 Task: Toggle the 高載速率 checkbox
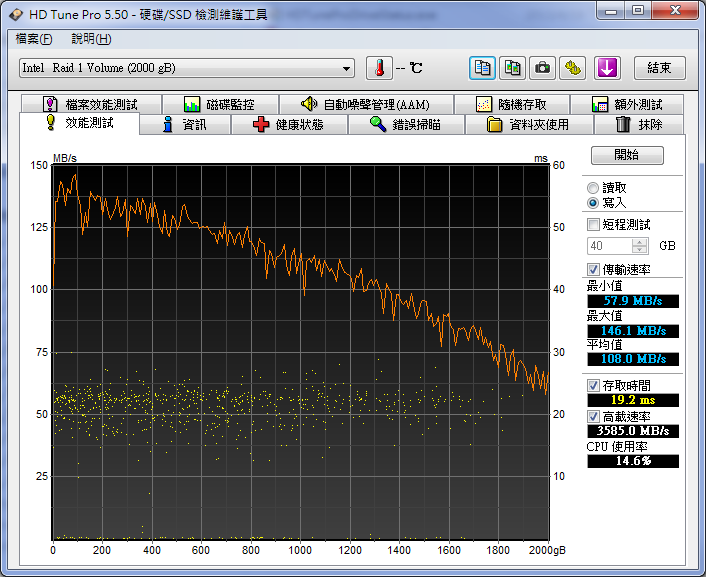[593, 416]
